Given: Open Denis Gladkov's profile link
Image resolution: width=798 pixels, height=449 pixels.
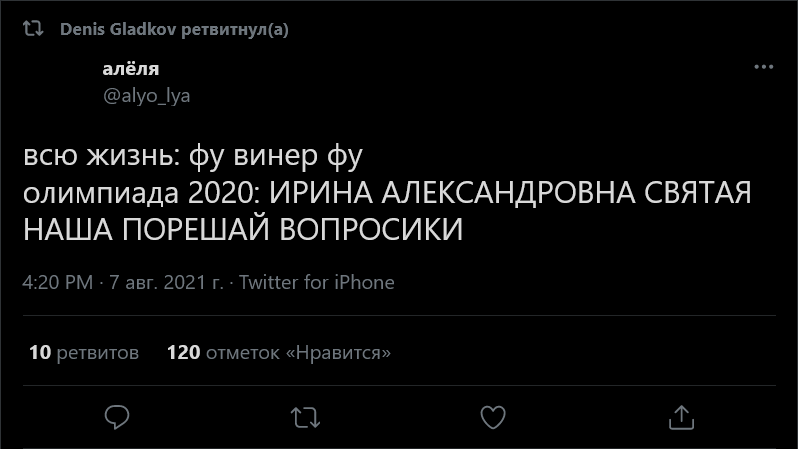Looking at the screenshot, I should [x=118, y=30].
